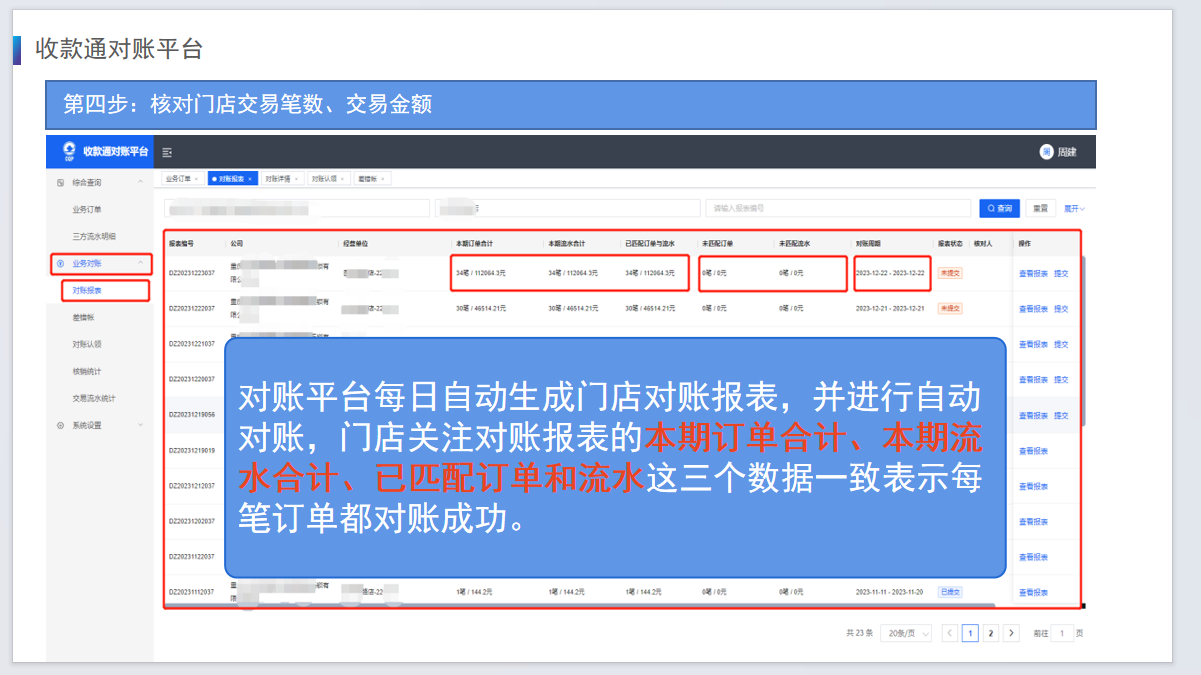
Task: Click report number DZ20231212037
Action: pos(191,486)
